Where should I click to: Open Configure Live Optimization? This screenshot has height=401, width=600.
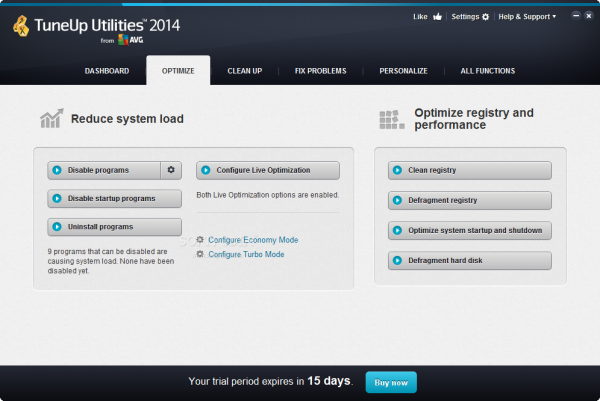pos(268,170)
